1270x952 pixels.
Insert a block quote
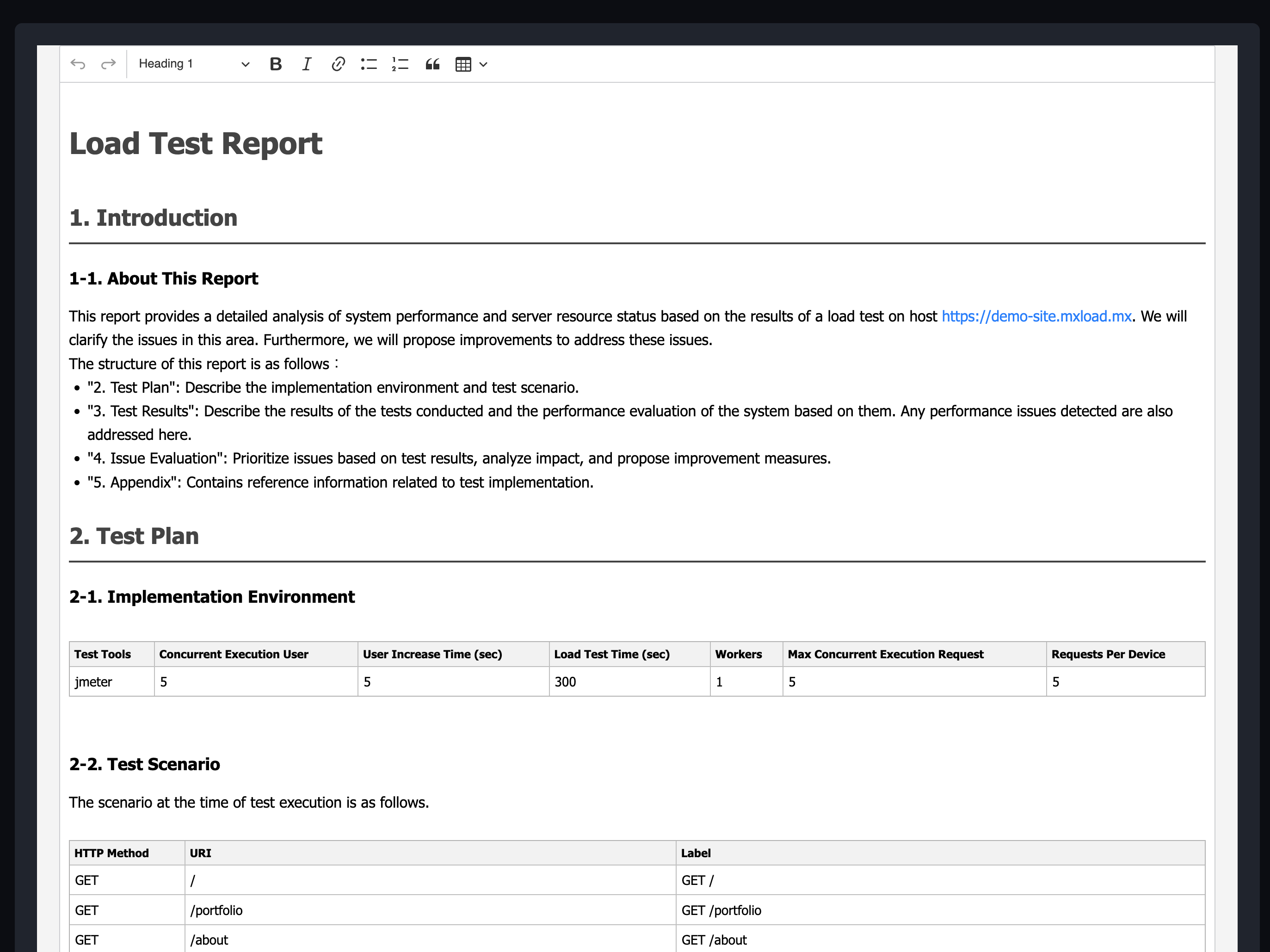[x=432, y=64]
